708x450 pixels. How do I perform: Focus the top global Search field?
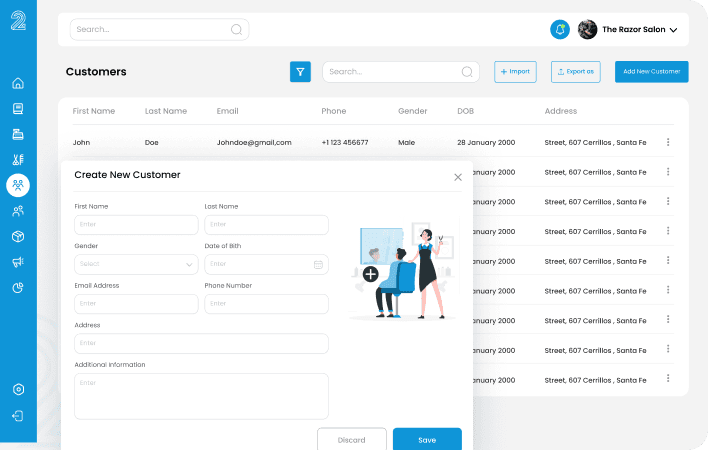coord(159,30)
